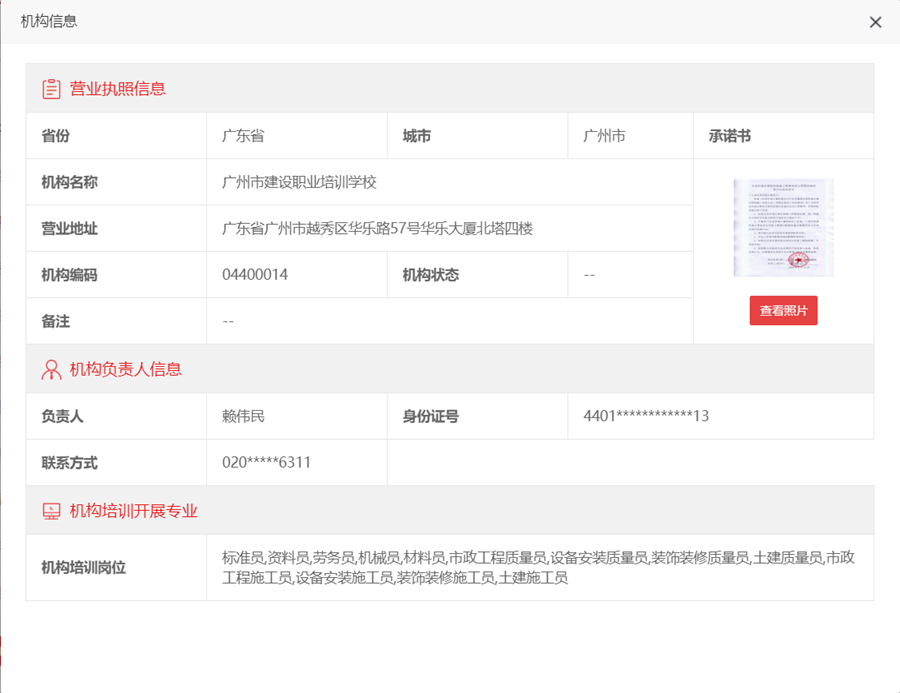The height and width of the screenshot is (693, 900).
Task: Click the 查看照片 button
Action: click(783, 311)
